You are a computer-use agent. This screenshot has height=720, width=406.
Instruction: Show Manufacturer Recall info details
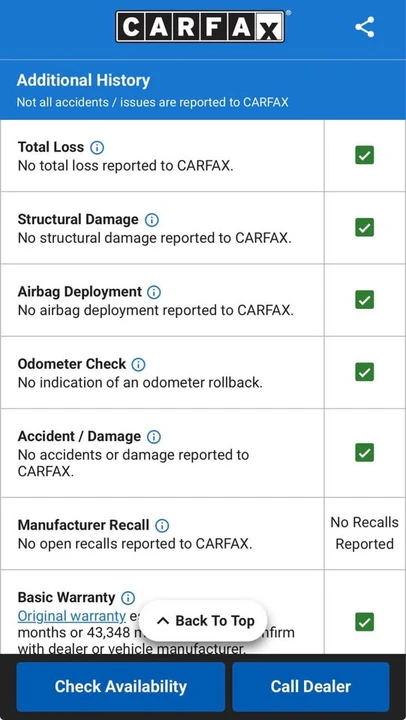tap(162, 525)
